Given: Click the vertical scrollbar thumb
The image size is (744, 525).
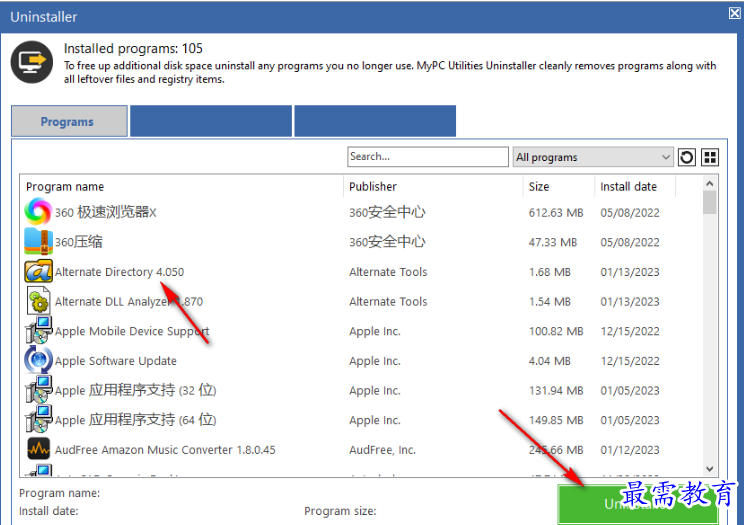Looking at the screenshot, I should (x=709, y=203).
